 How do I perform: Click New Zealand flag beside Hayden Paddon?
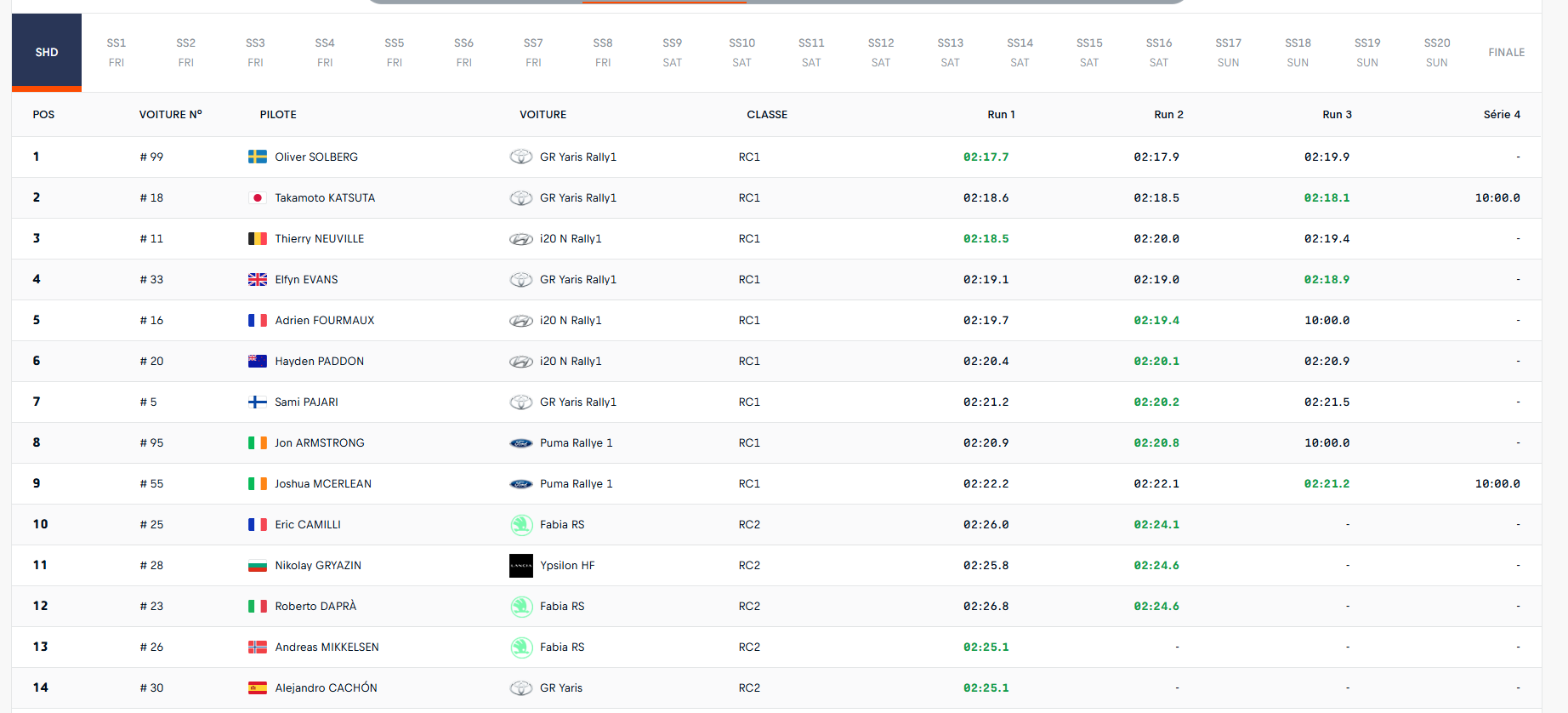tap(257, 361)
